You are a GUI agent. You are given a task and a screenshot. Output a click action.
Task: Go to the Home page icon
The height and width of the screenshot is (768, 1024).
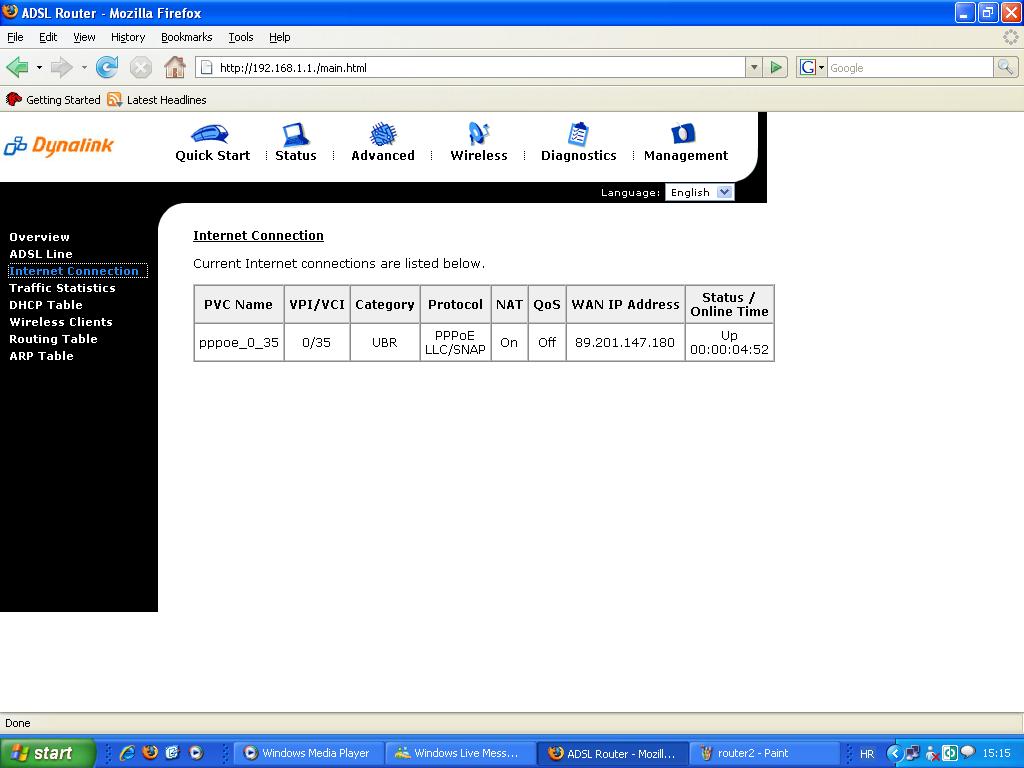[174, 67]
